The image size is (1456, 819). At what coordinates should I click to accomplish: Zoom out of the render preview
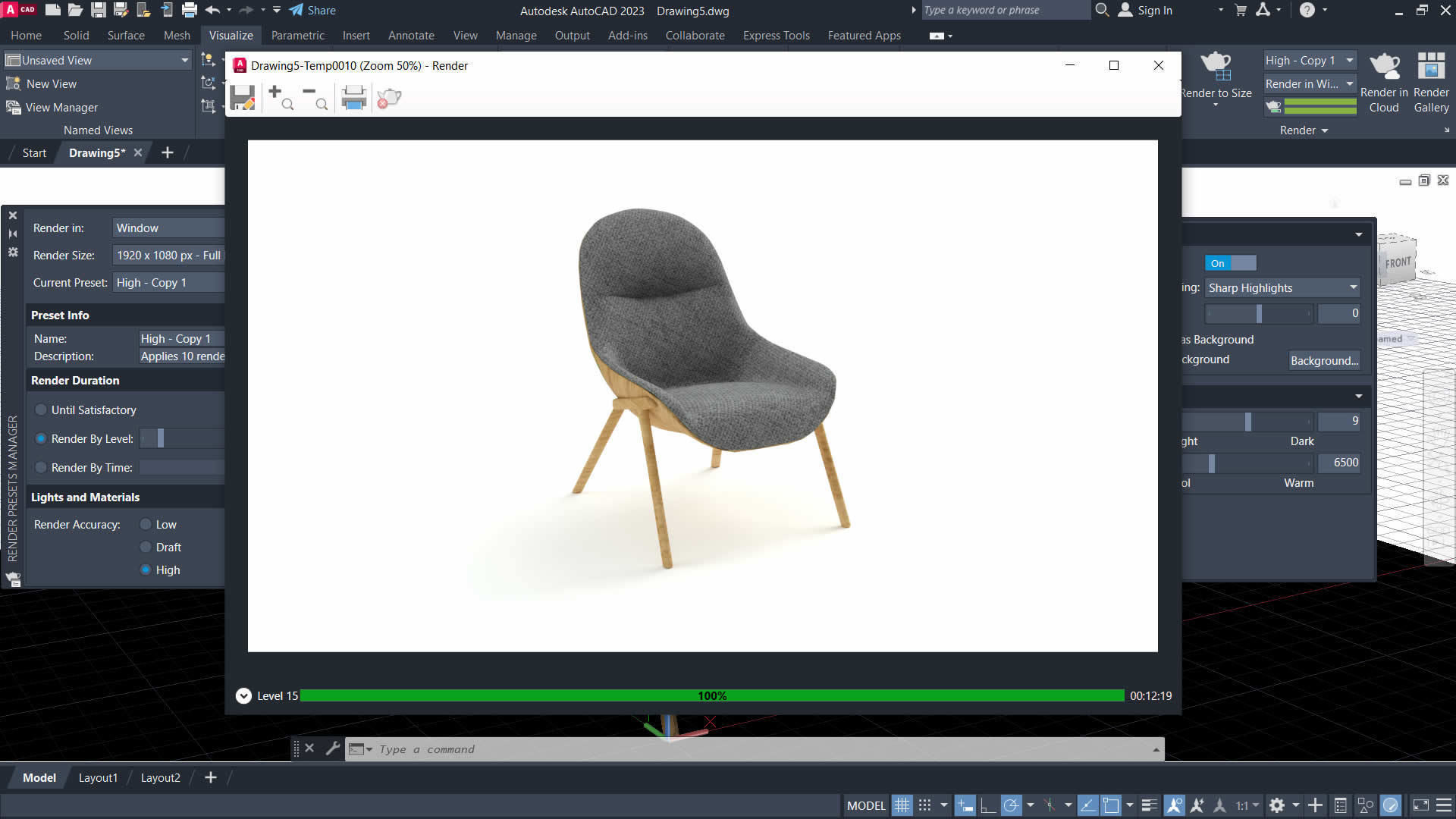pos(313,99)
